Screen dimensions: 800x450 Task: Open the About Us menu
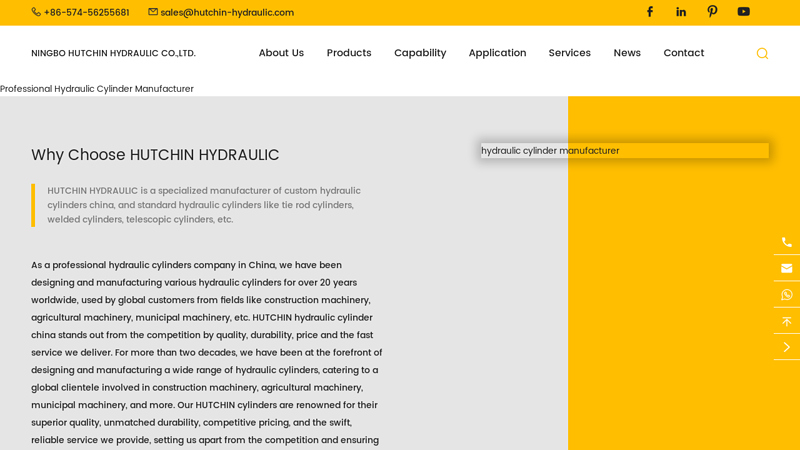281,53
